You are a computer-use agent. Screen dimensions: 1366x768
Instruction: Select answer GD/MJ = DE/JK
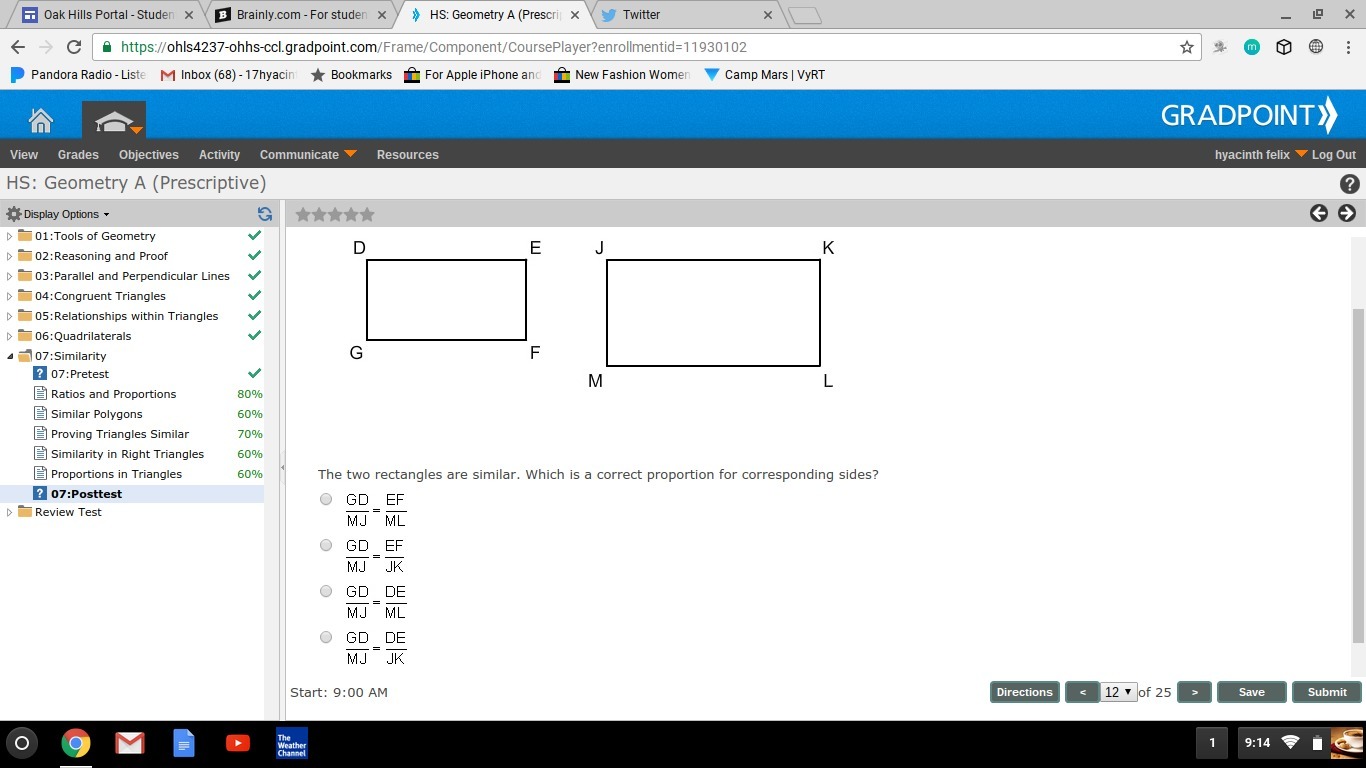[326, 637]
